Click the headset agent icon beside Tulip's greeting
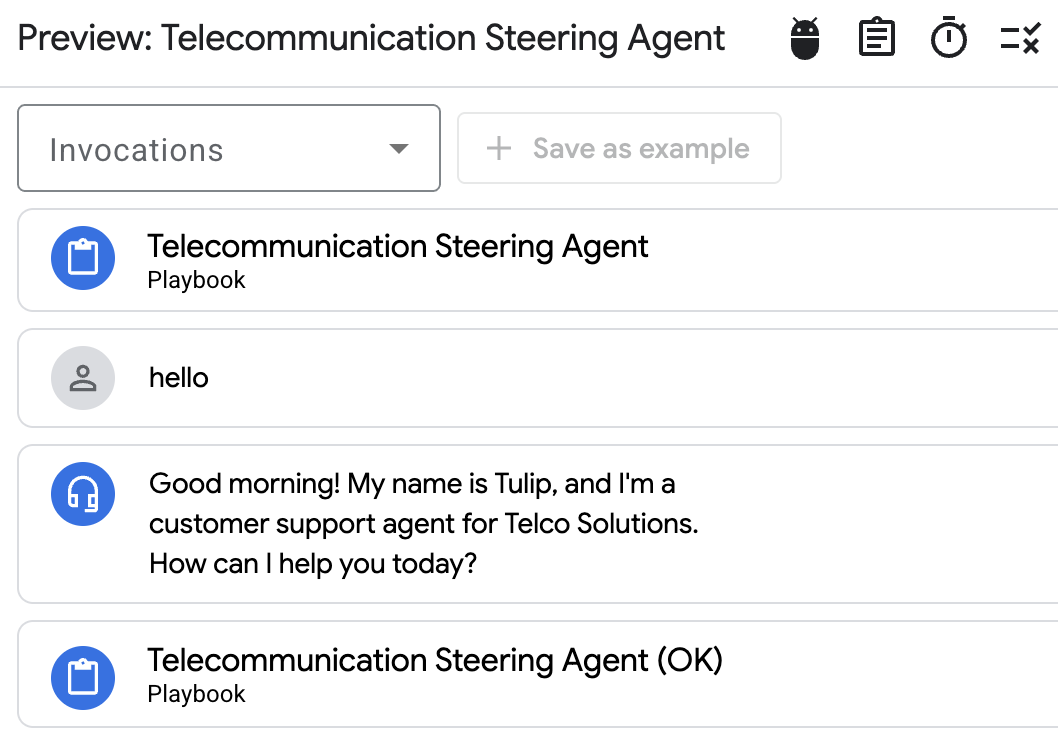Screen dimensions: 1058x732 click(x=83, y=494)
